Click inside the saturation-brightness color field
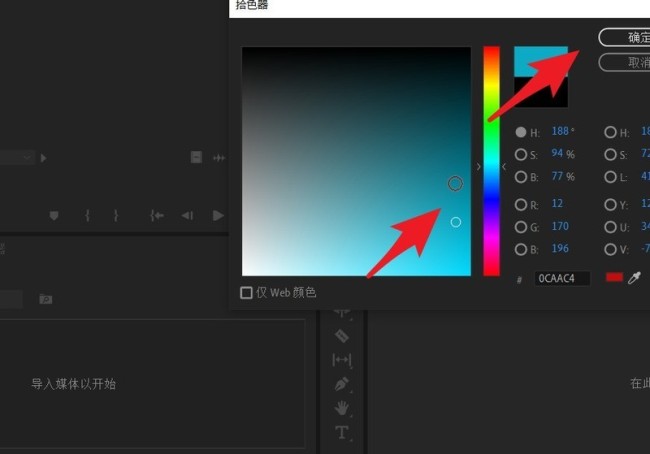650x454 pixels. pyautogui.click(x=357, y=161)
